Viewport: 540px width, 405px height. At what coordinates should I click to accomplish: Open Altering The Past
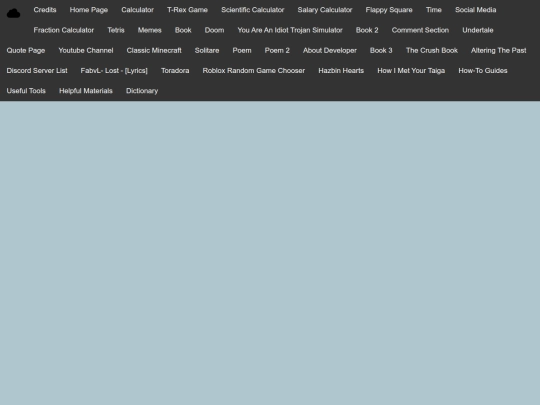[499, 51]
